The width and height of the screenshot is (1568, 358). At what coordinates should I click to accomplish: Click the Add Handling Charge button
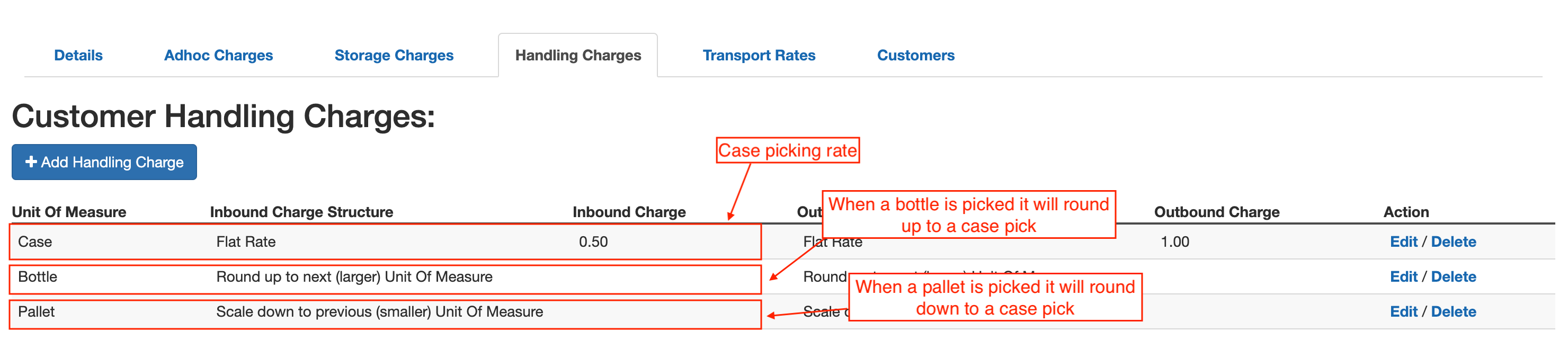(x=104, y=162)
